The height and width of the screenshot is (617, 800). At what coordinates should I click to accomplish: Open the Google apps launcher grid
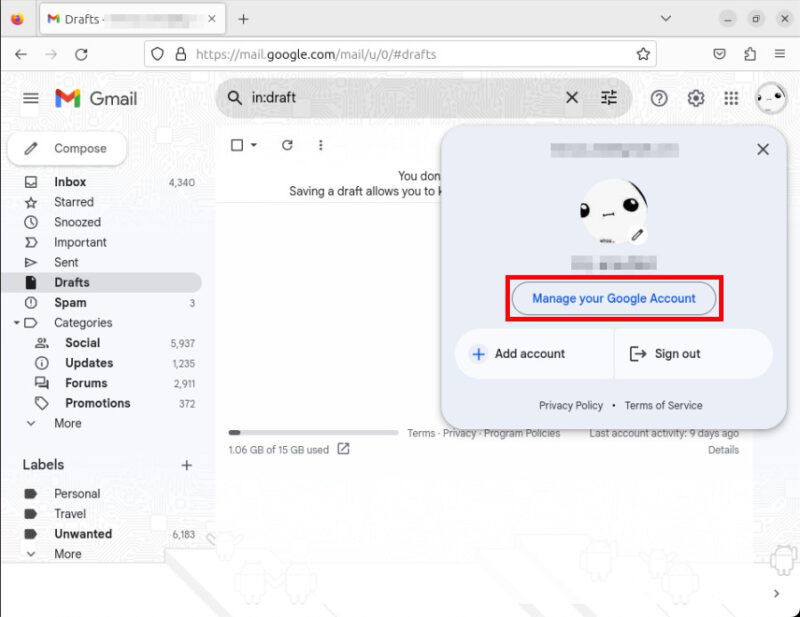[731, 98]
